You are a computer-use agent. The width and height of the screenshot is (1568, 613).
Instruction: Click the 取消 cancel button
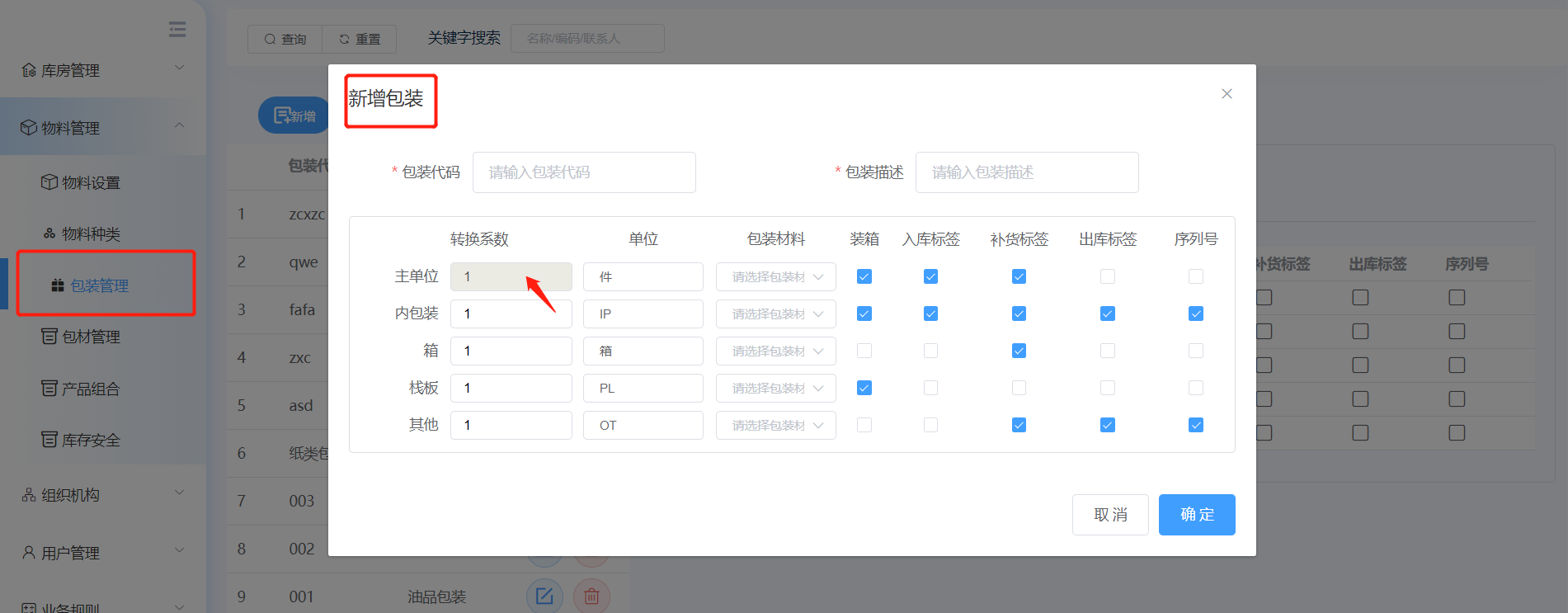point(1109,515)
